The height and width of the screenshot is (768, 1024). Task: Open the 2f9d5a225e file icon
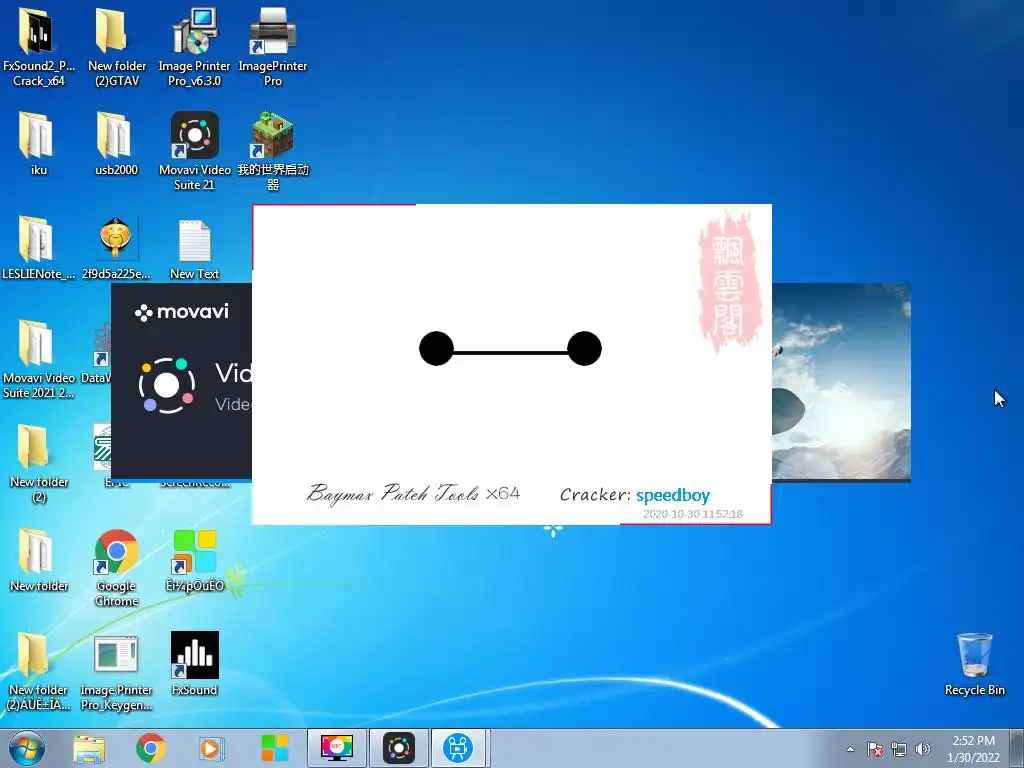[x=116, y=248]
